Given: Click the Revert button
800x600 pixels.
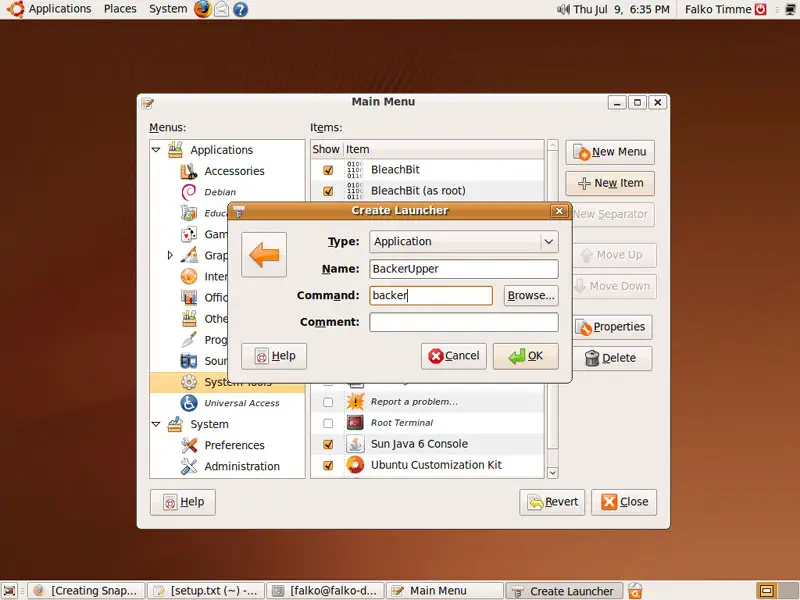Looking at the screenshot, I should [552, 502].
